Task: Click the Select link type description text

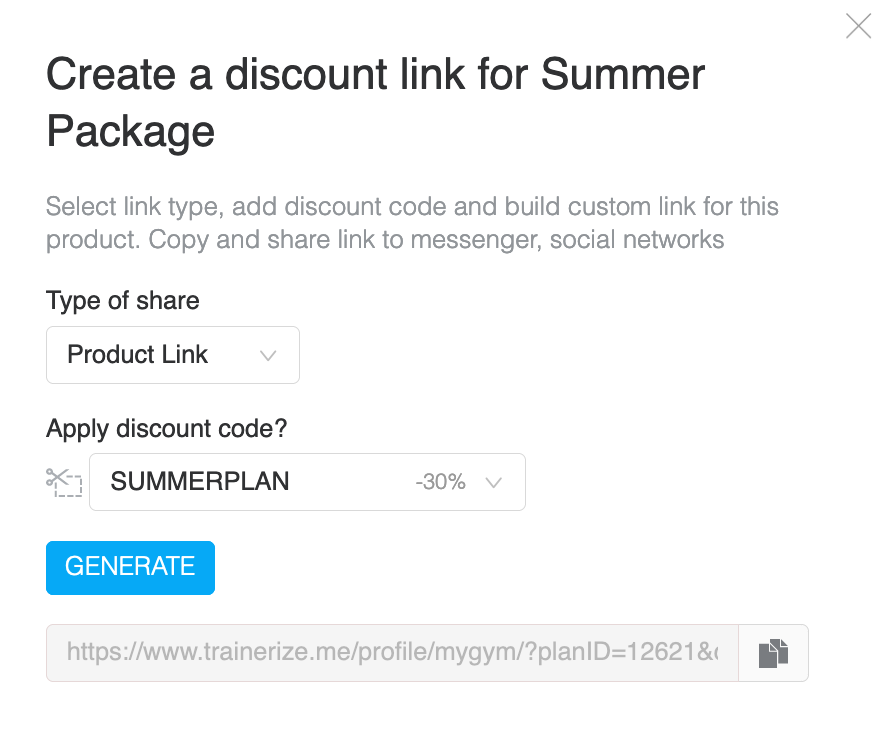Action: coord(412,223)
